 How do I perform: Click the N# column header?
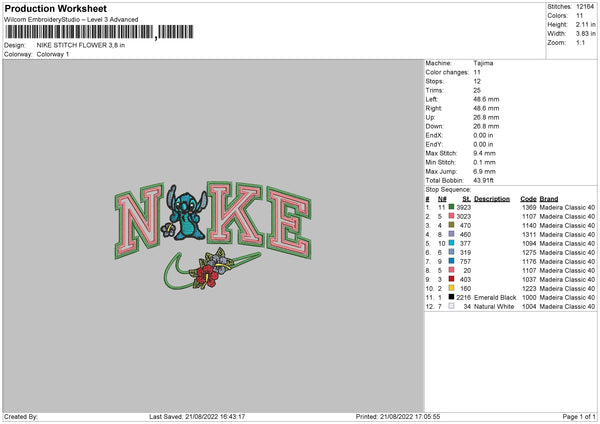point(442,199)
